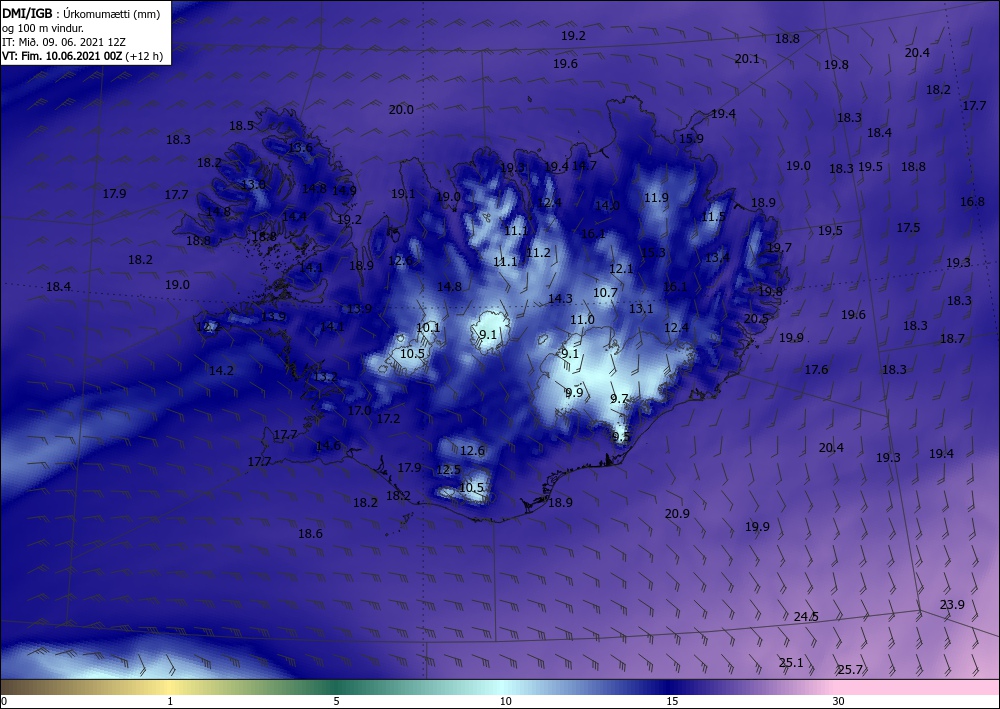Click the map value 10.1

tap(428, 328)
